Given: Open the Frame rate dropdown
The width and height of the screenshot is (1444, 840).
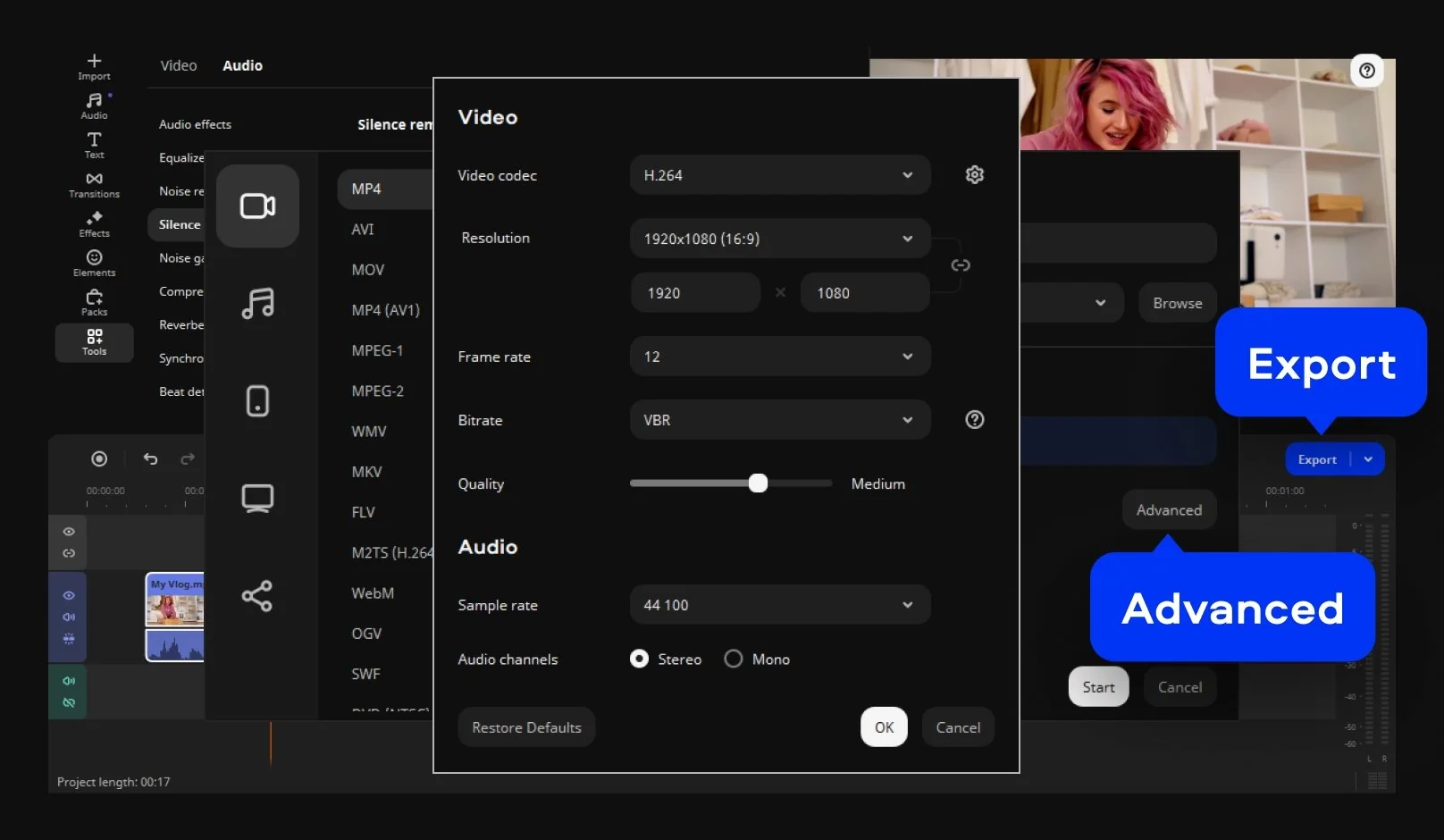Looking at the screenshot, I should [x=779, y=357].
